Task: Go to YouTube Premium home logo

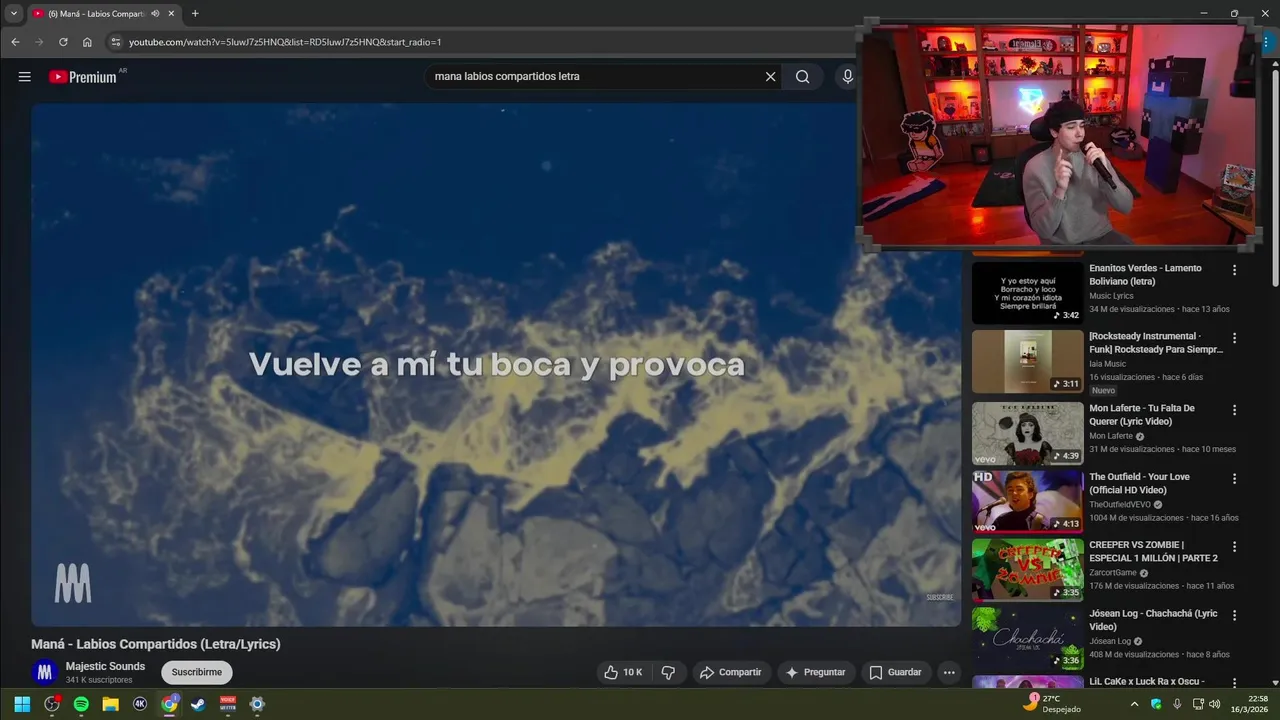Action: pyautogui.click(x=83, y=76)
